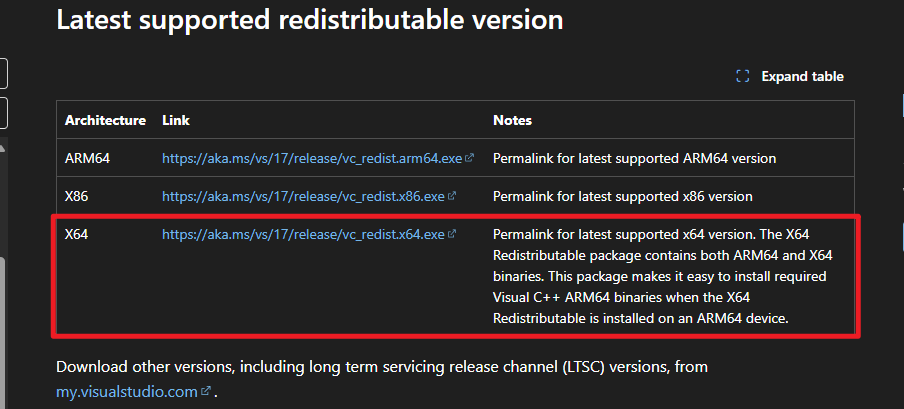Click external-link icon beside x64 redistributable link
This screenshot has width=904, height=409.
click(x=452, y=234)
